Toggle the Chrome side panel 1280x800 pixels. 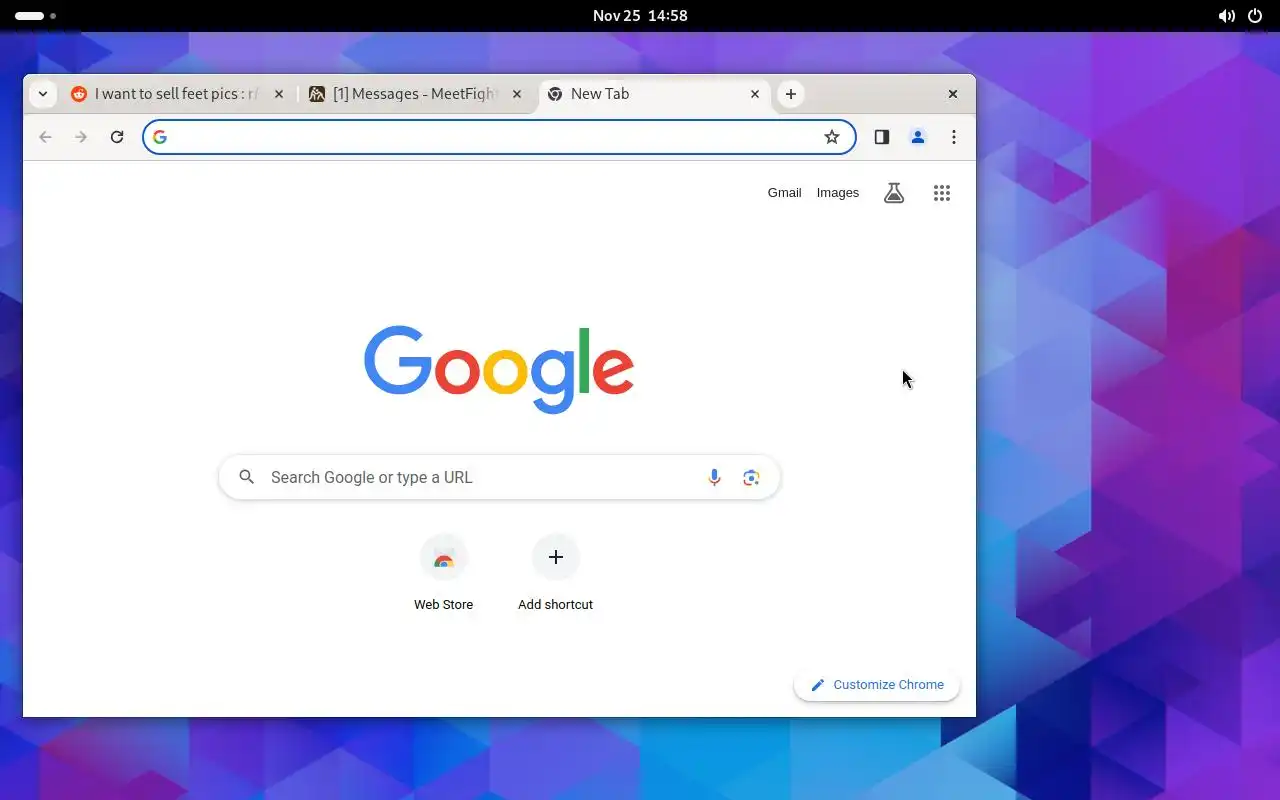882,137
